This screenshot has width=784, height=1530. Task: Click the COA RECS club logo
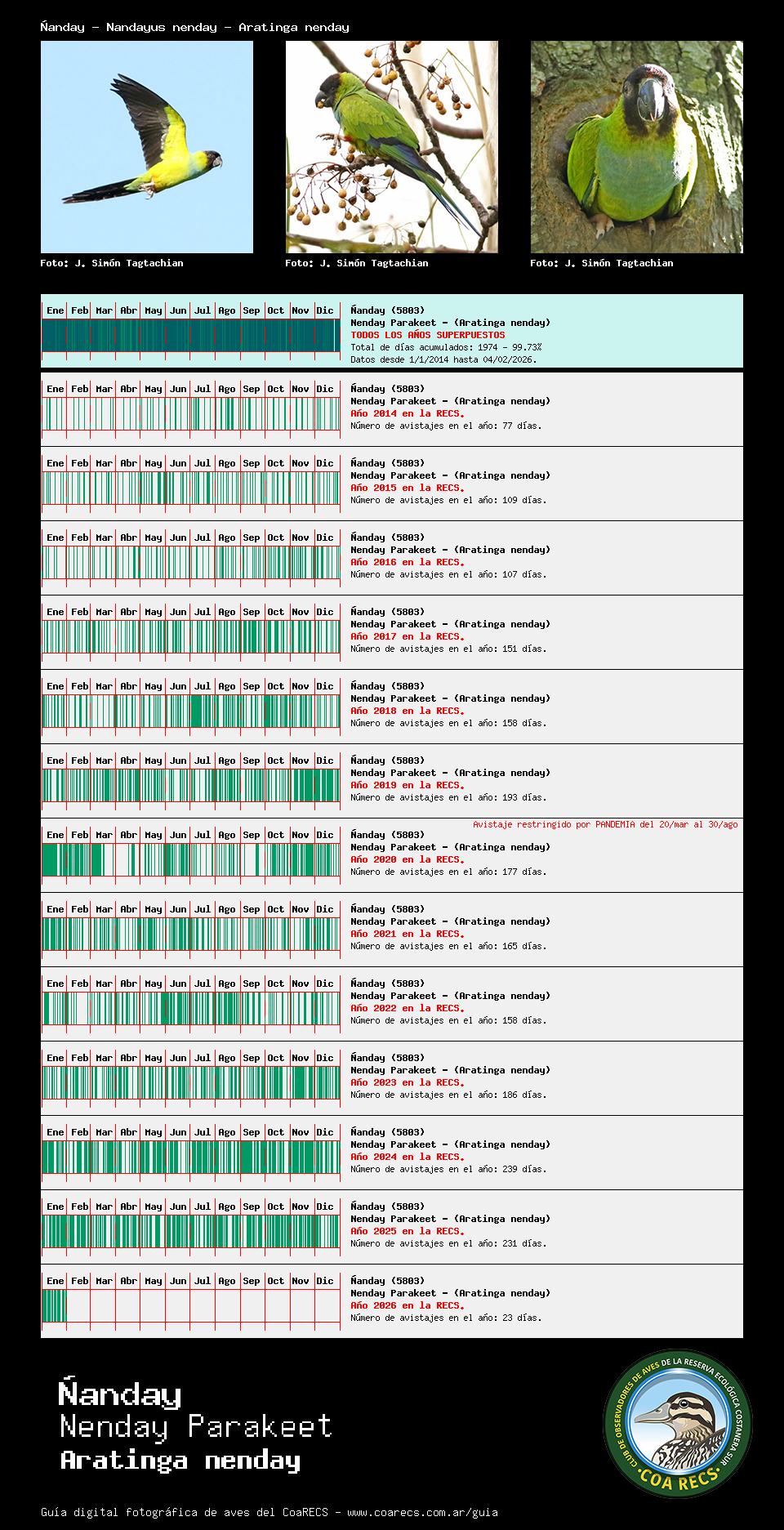[677, 1425]
